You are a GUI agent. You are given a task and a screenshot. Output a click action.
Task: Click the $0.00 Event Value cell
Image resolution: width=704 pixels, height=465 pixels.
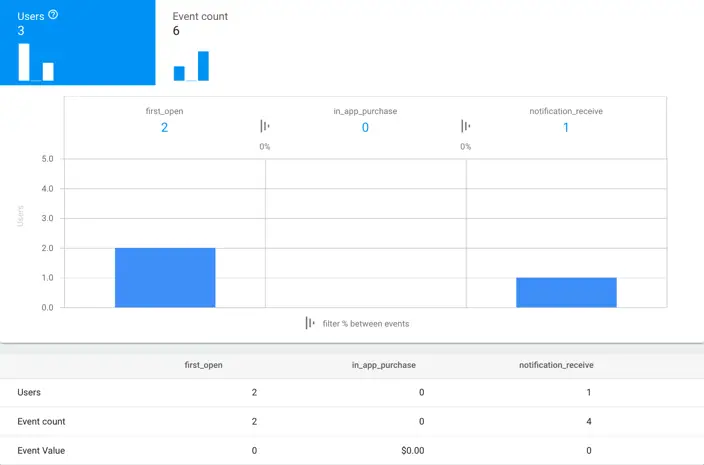click(x=412, y=451)
